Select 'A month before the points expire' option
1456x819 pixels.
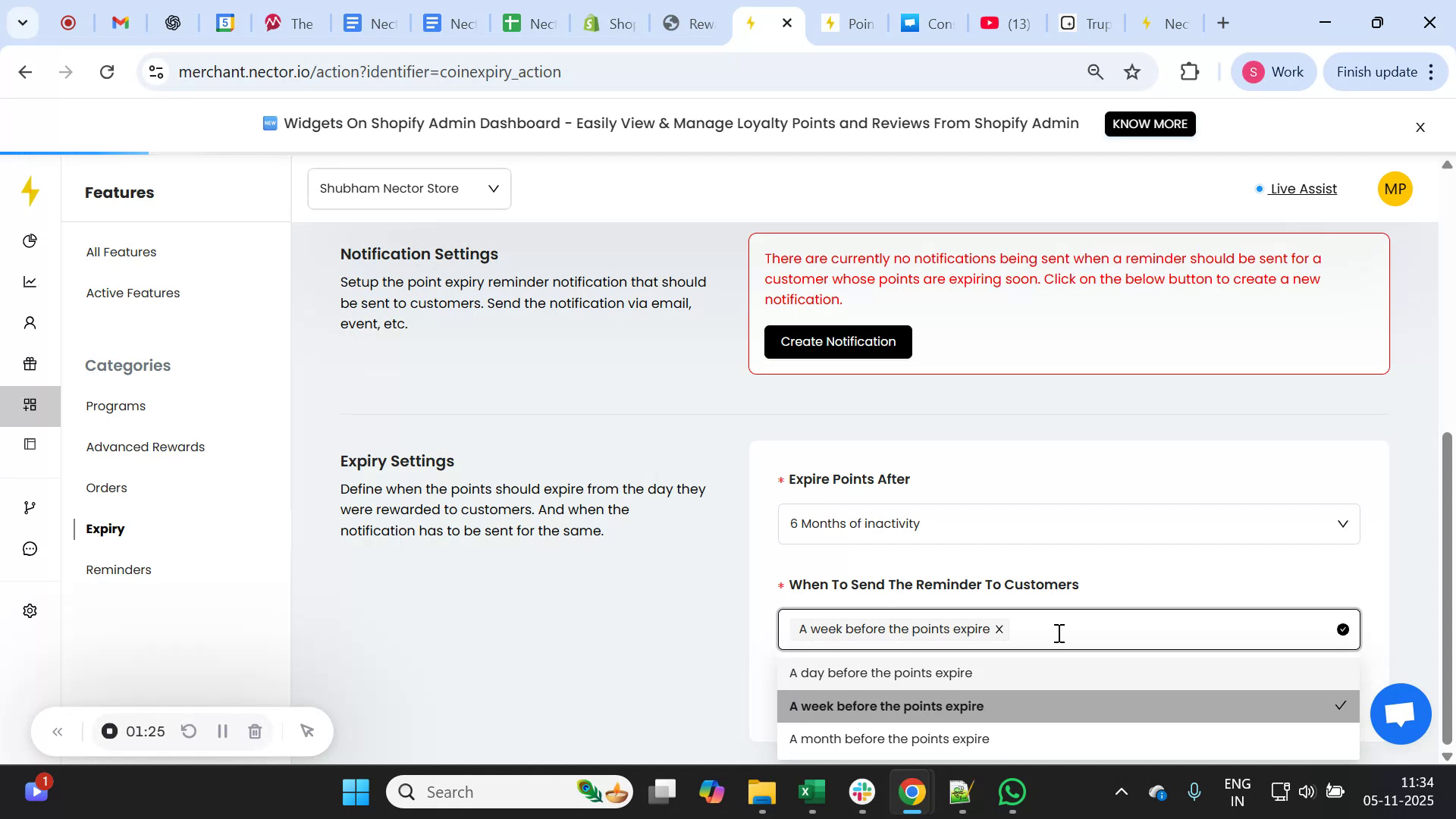[x=889, y=738]
